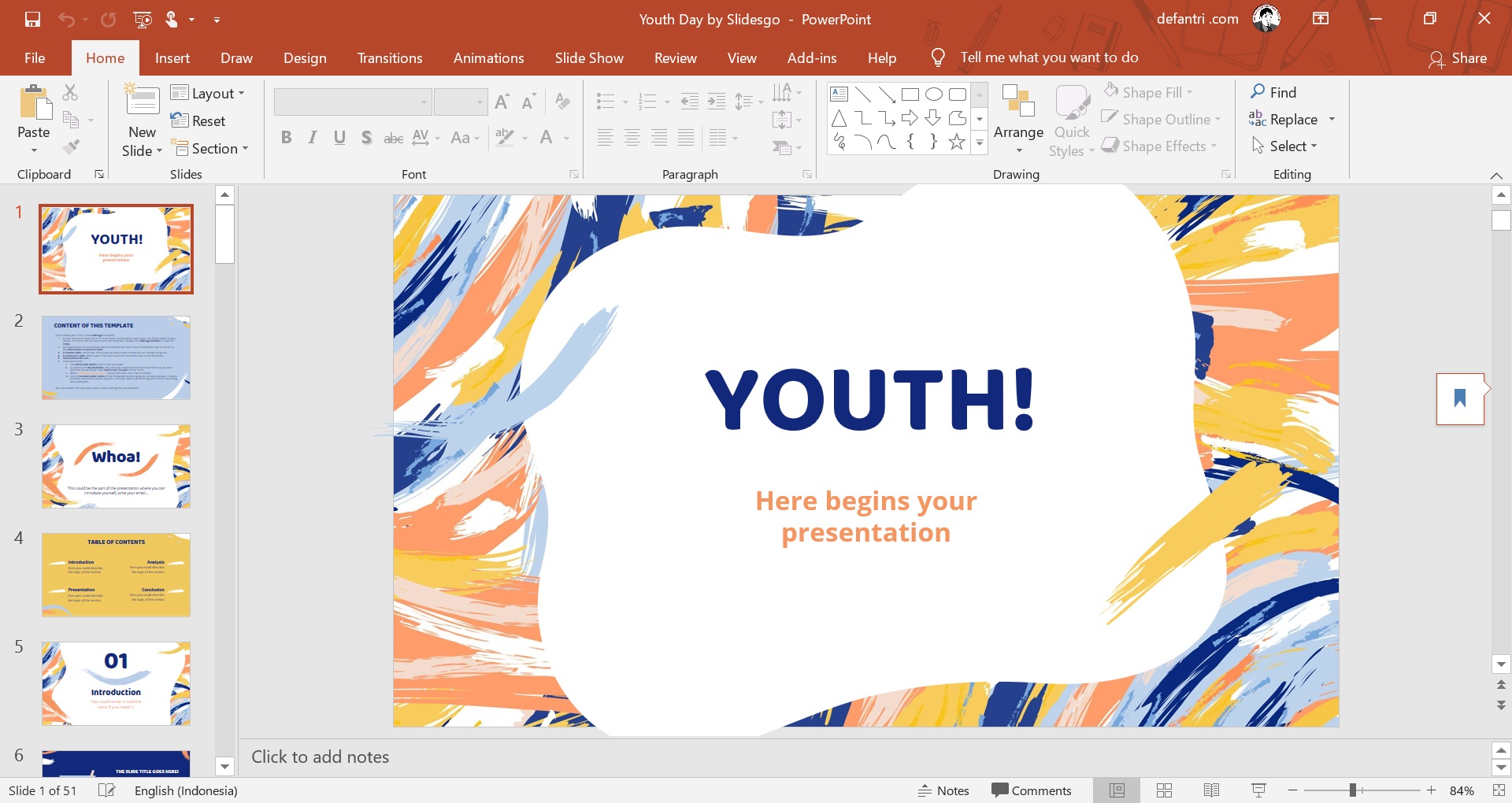Select the 5-point Star shape
This screenshot has height=803, width=1512.
pos(957,142)
